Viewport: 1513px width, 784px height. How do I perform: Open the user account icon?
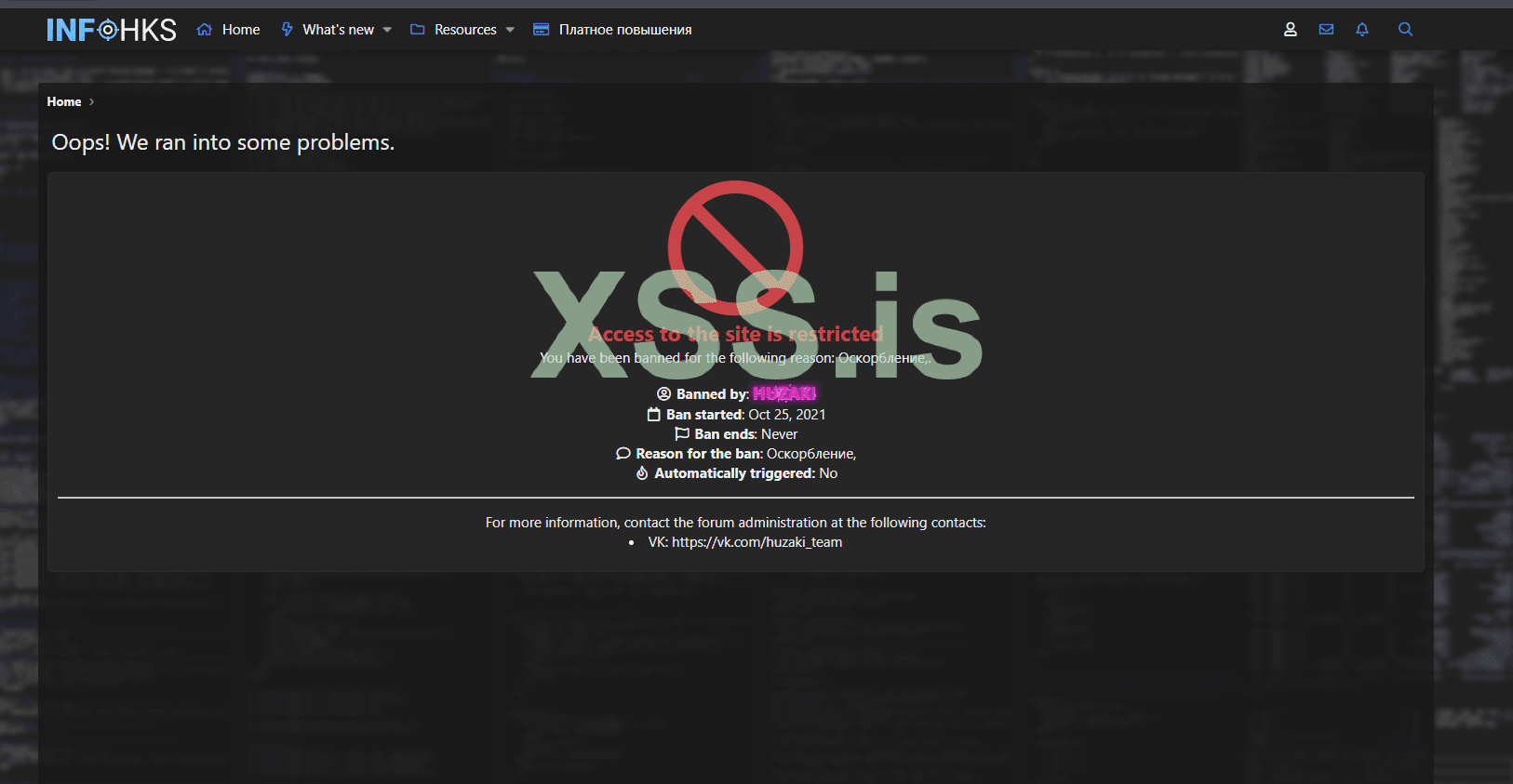(1291, 30)
